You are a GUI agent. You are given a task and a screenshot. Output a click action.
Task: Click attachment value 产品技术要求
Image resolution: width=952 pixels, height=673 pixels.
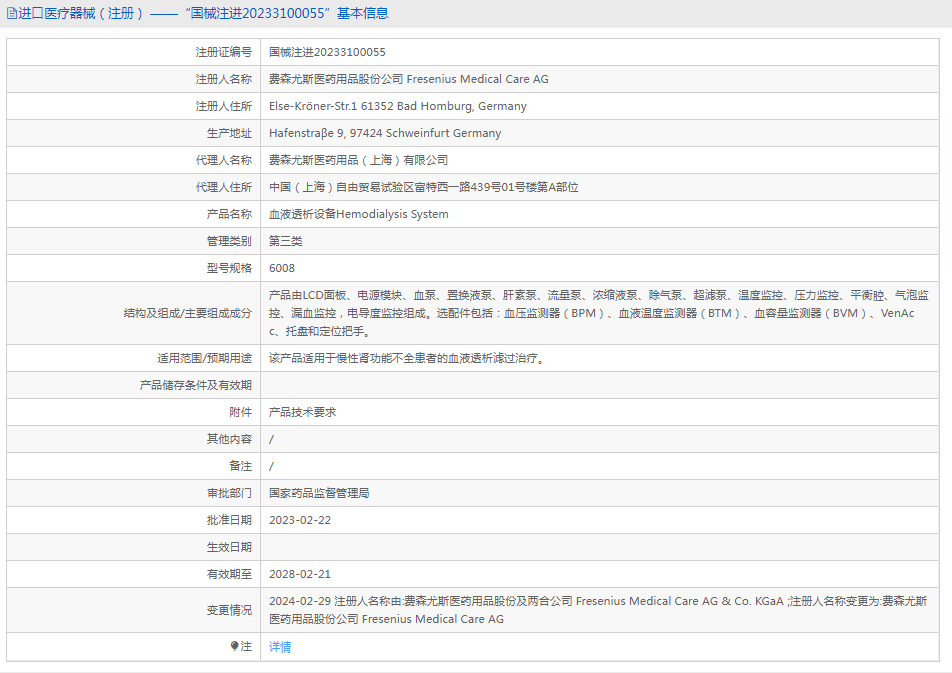(x=302, y=412)
